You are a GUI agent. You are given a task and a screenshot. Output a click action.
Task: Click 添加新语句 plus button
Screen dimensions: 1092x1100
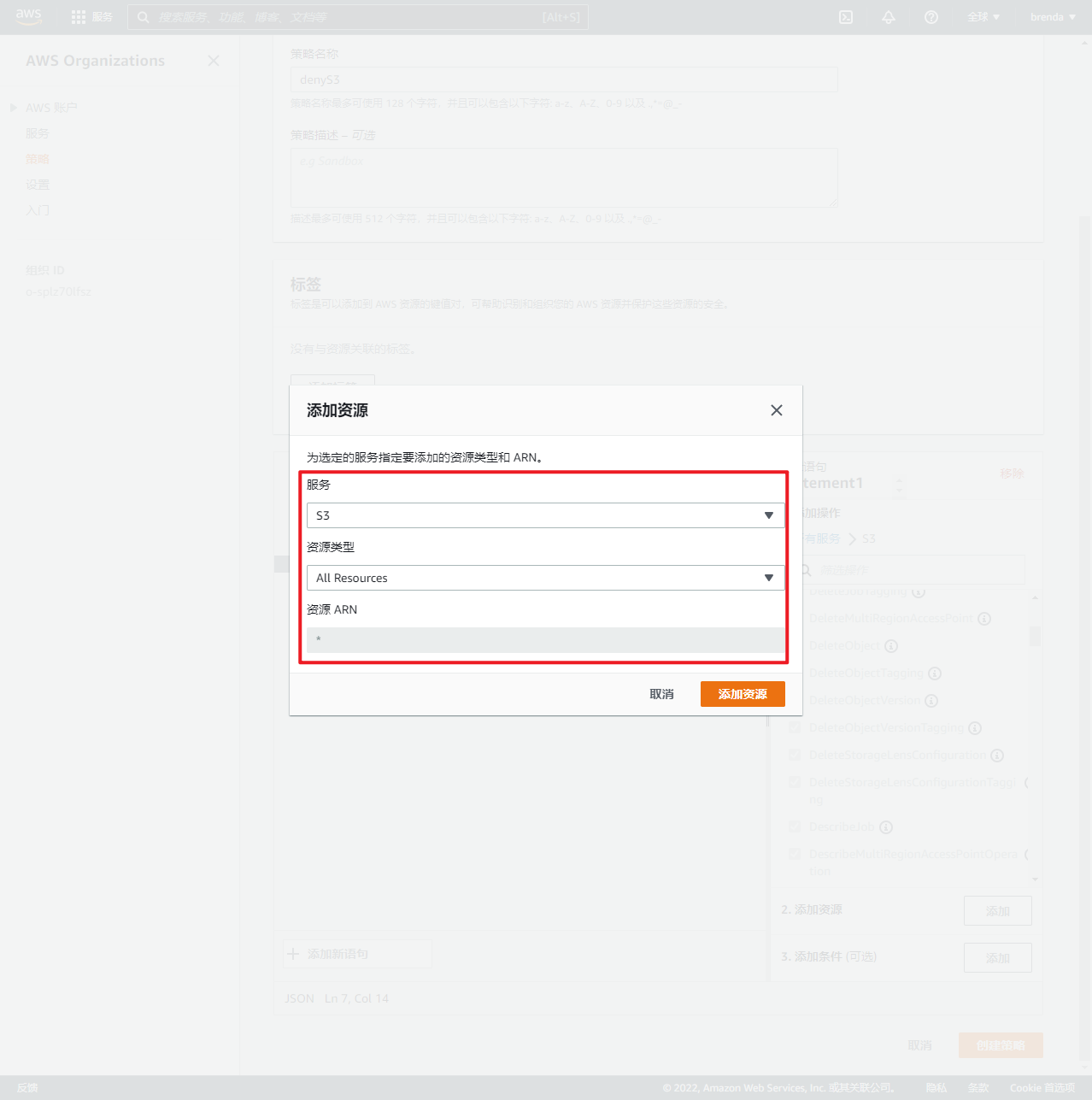(x=358, y=954)
